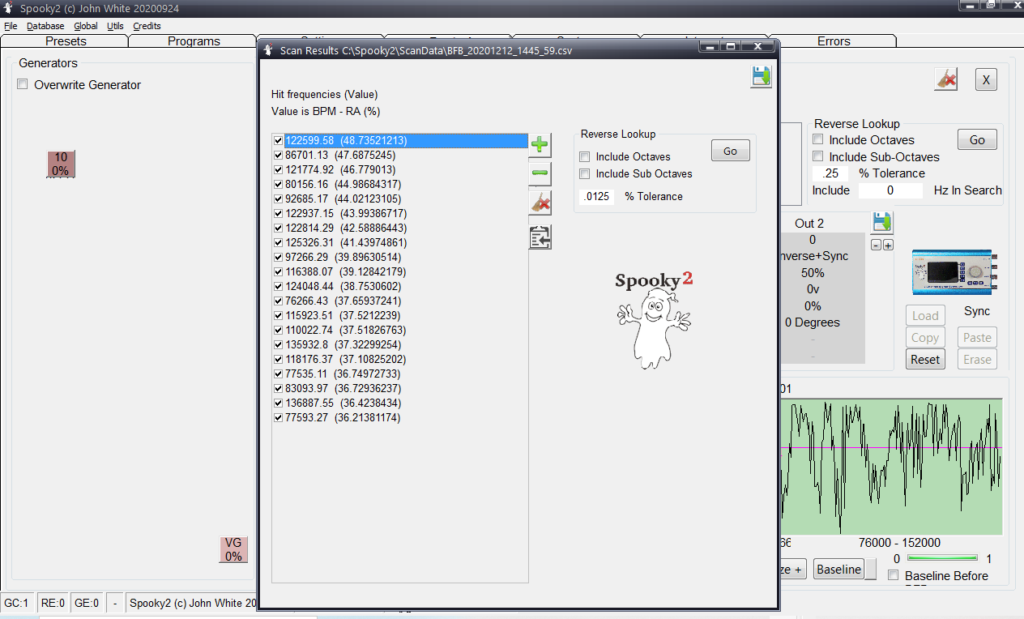Screen dimensions: 1024x619
Task: Toggle the Baseline Before checkbox
Action: [893, 576]
